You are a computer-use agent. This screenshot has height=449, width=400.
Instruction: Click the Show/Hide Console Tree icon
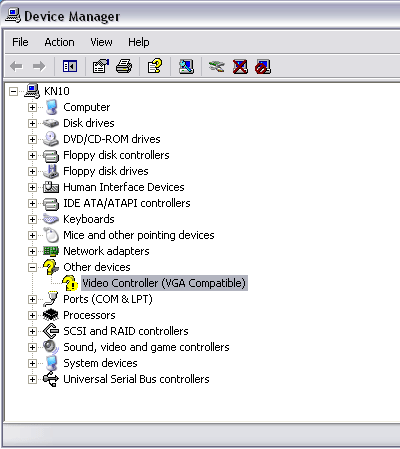[x=70, y=66]
